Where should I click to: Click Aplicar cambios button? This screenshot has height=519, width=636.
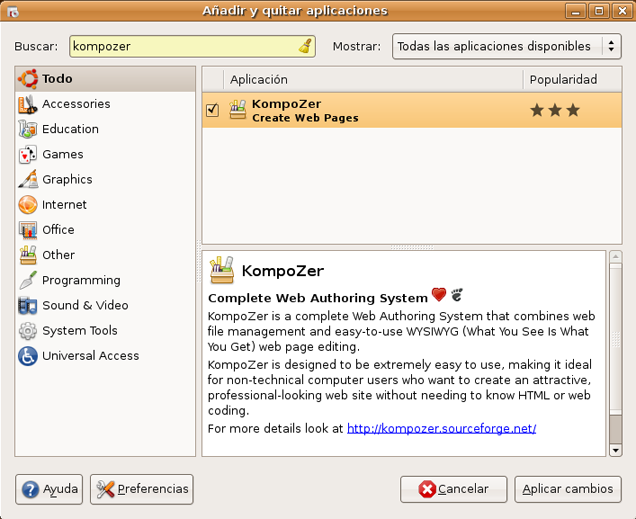[568, 489]
